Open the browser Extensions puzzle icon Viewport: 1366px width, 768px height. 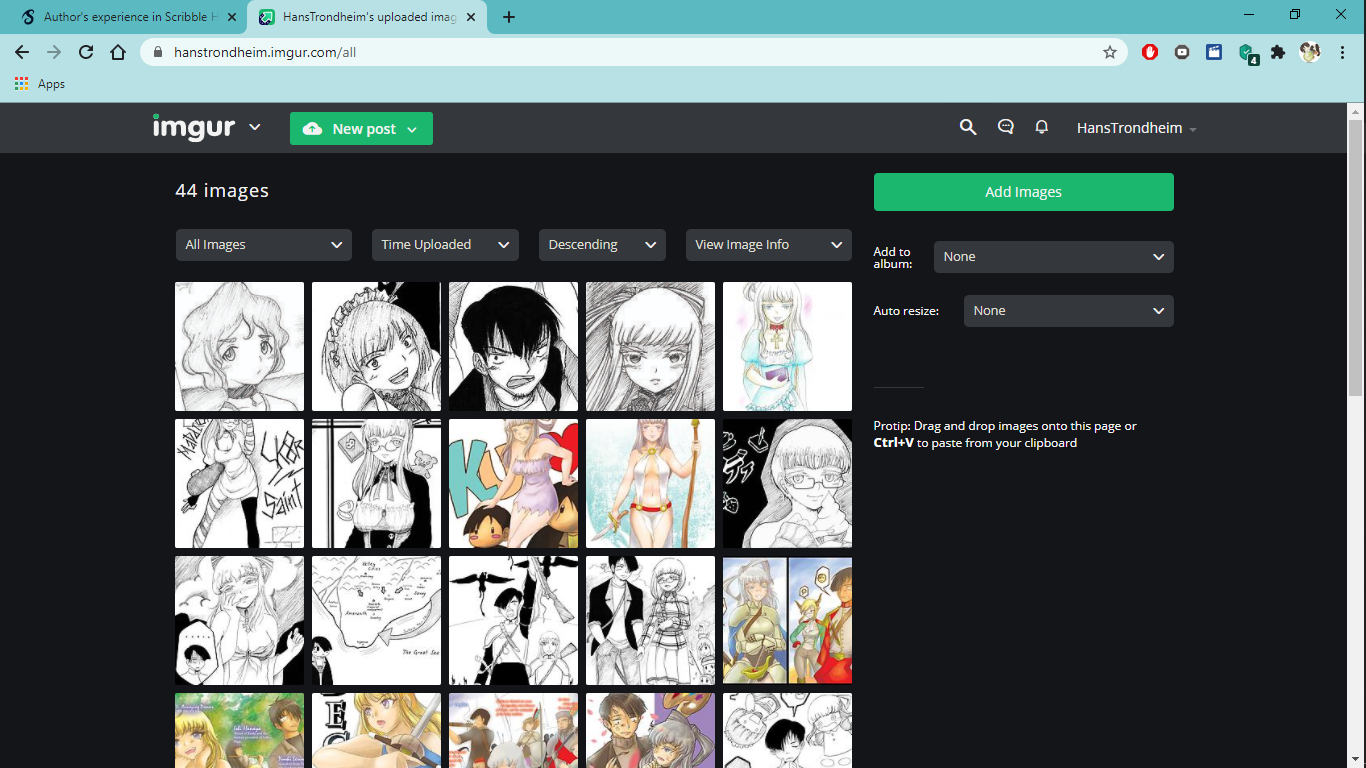point(1278,52)
